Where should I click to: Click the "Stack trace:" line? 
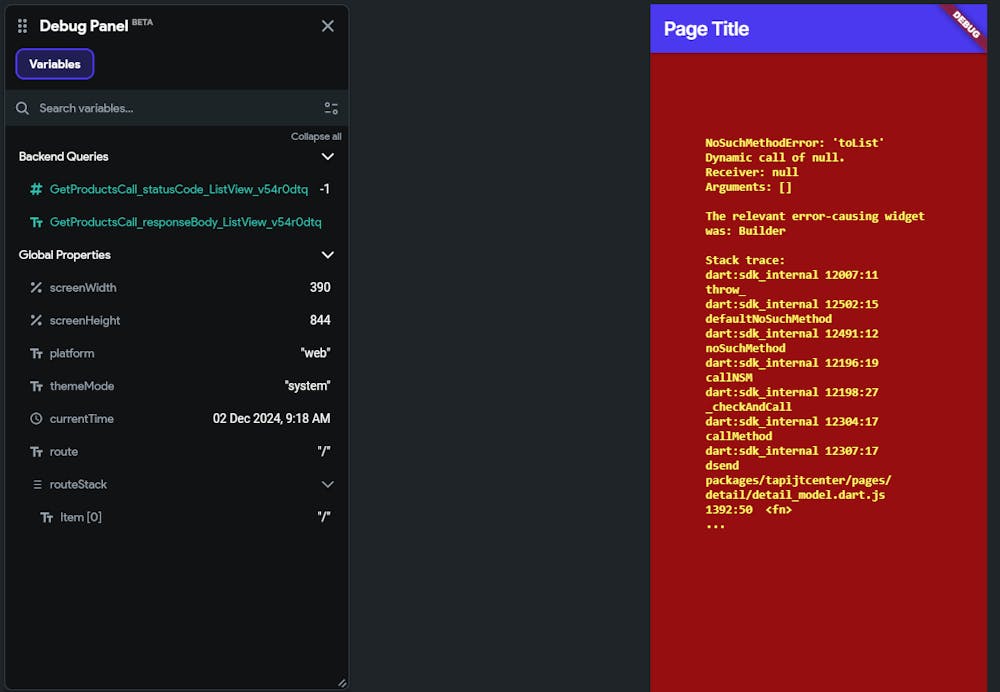coord(745,260)
